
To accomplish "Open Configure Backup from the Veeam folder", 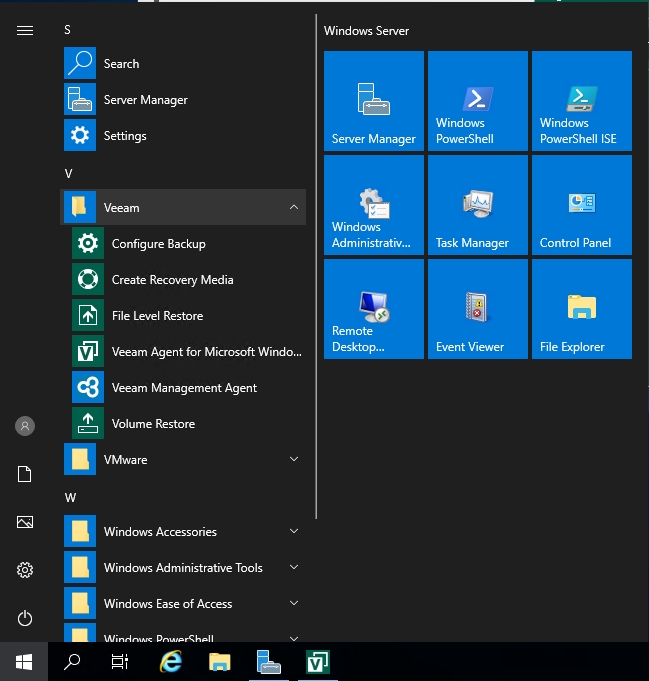I will click(x=158, y=244).
